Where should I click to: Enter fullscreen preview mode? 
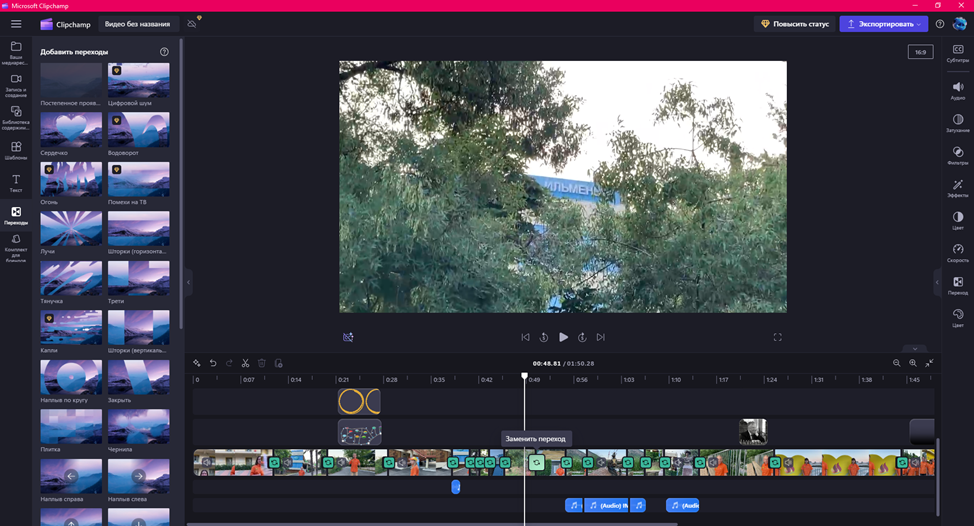coord(778,337)
